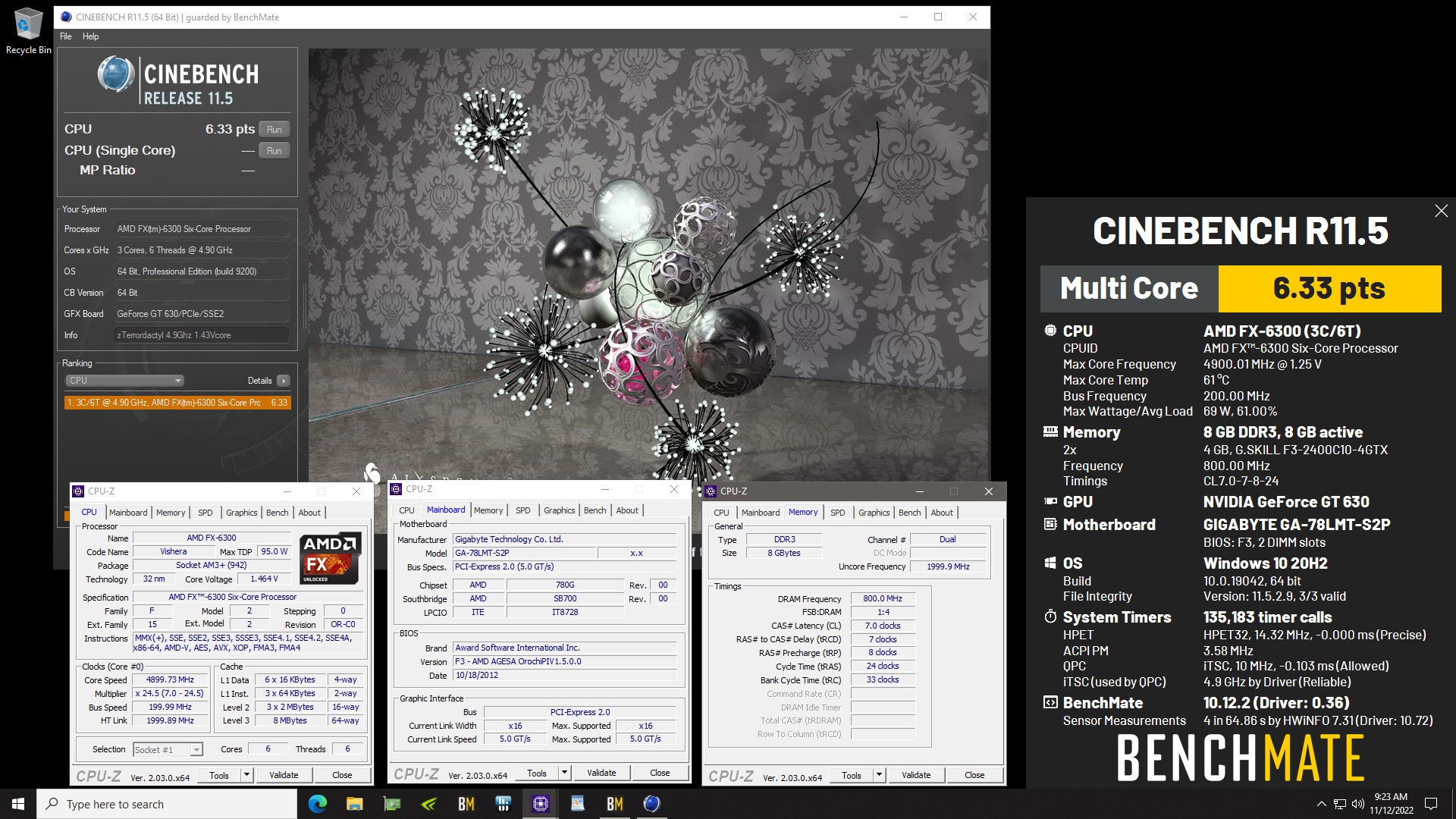
Task: Open the Recycle Bin desktop icon
Action: 28,31
